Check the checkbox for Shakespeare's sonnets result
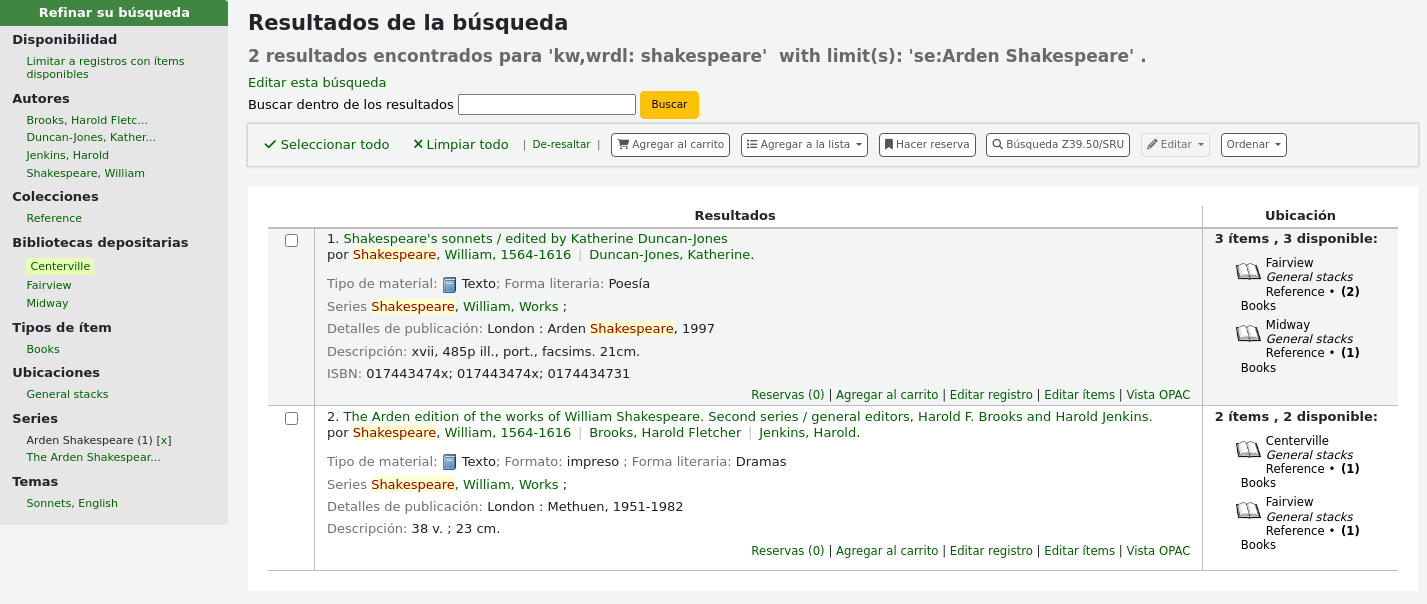 tap(291, 240)
